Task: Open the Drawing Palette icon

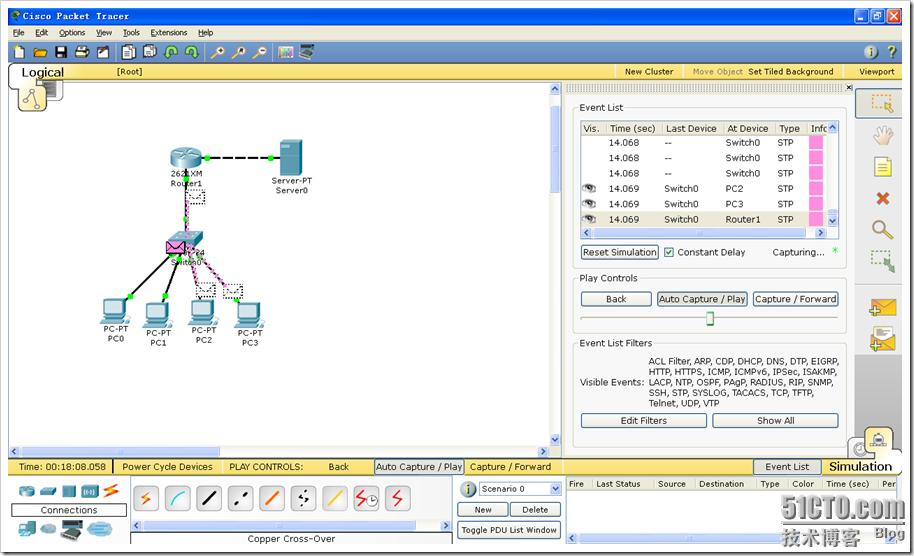Action: 286,52
